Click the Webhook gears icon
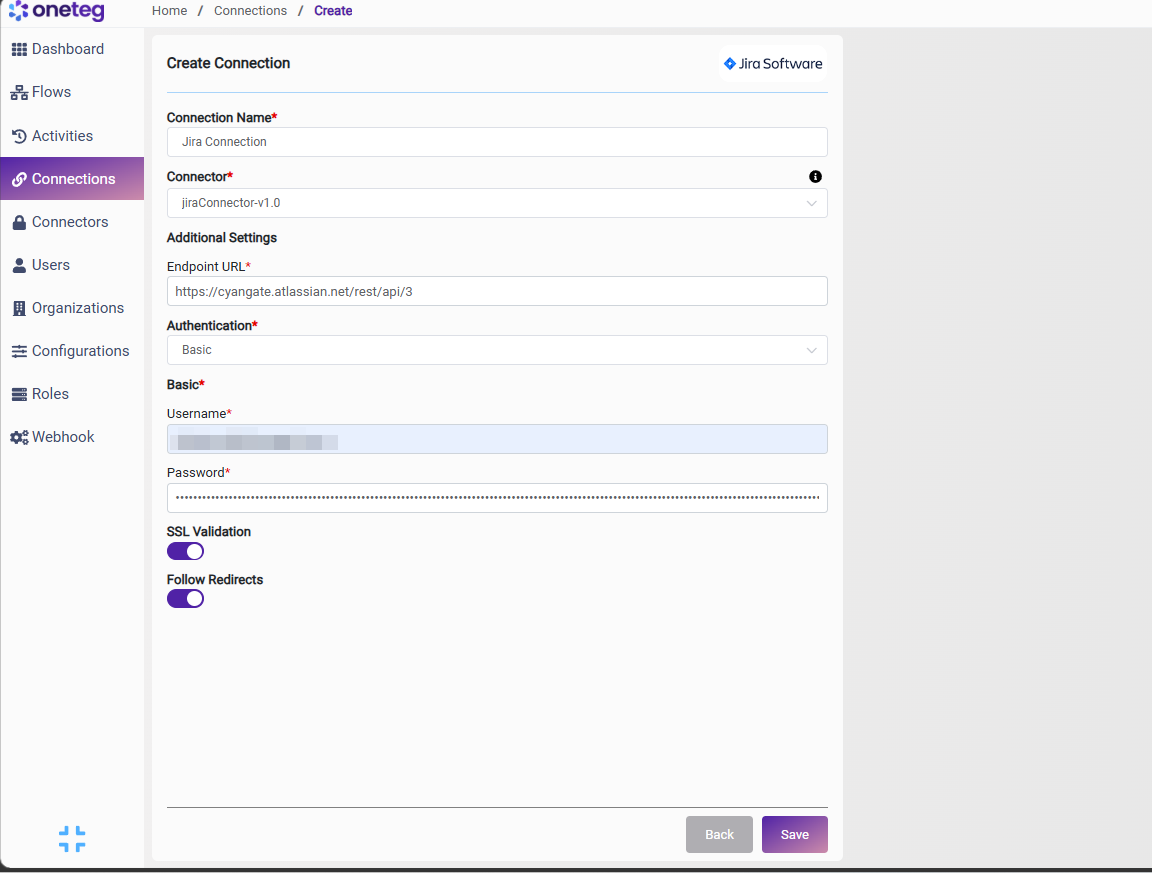The image size is (1152, 873). tap(19, 437)
